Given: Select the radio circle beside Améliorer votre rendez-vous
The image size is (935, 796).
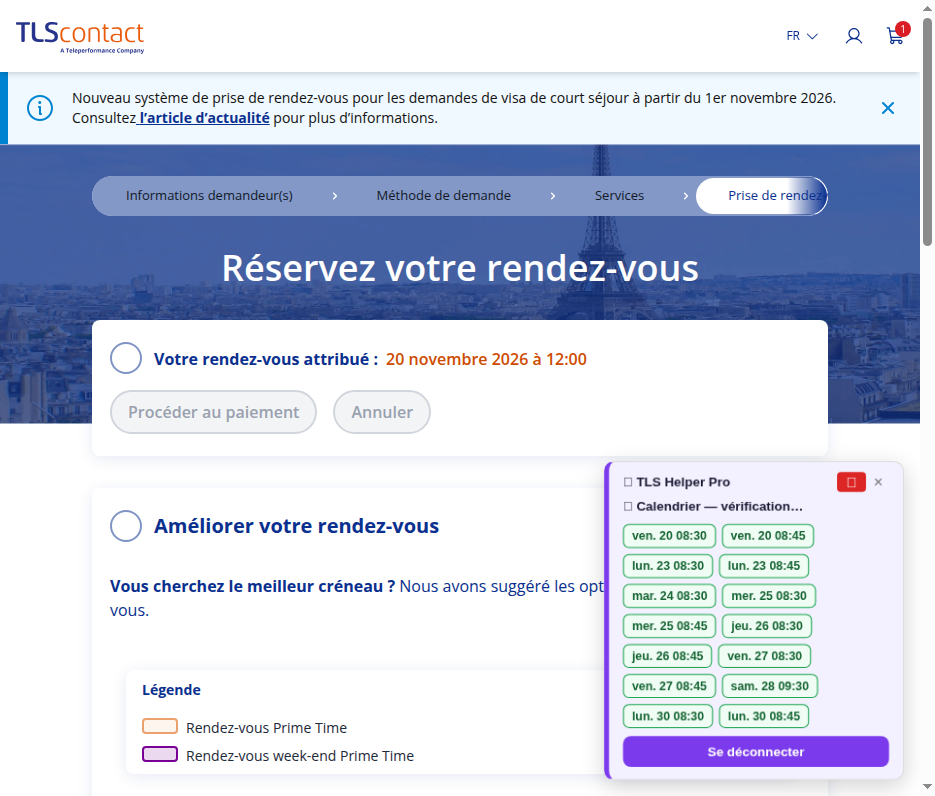Looking at the screenshot, I should coord(126,525).
